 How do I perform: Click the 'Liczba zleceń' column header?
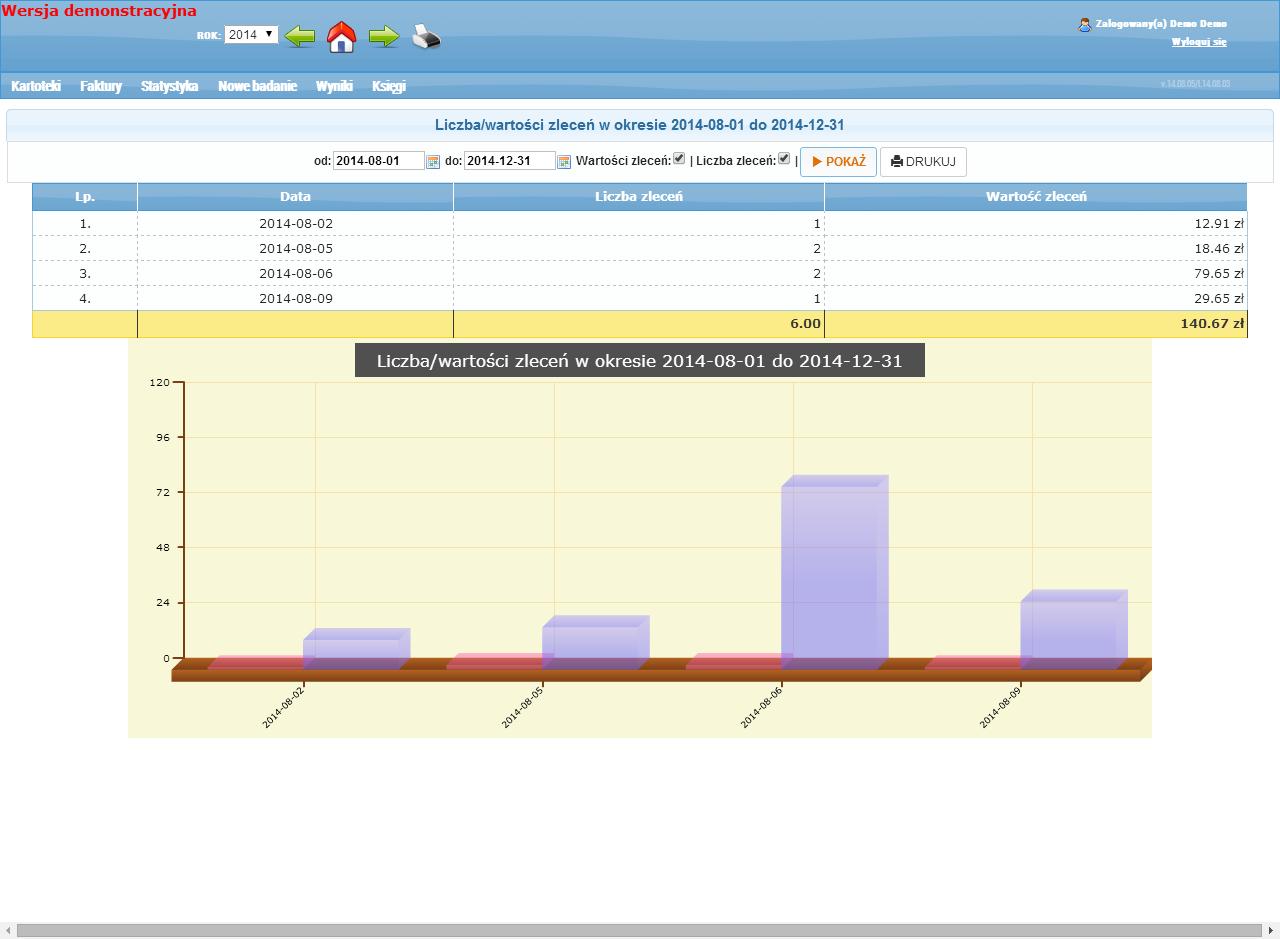coord(639,197)
